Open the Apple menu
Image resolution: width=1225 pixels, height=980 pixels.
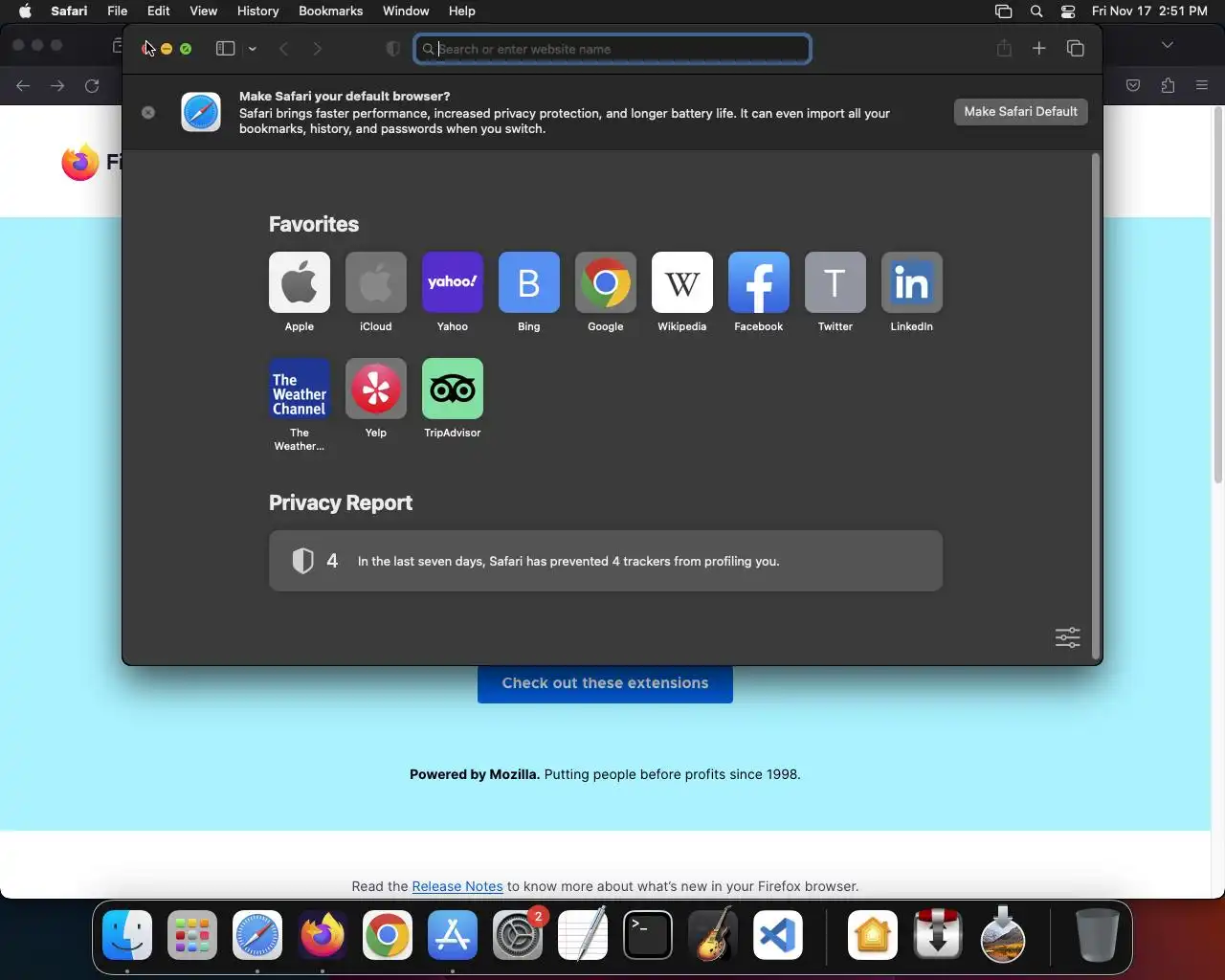coord(25,11)
